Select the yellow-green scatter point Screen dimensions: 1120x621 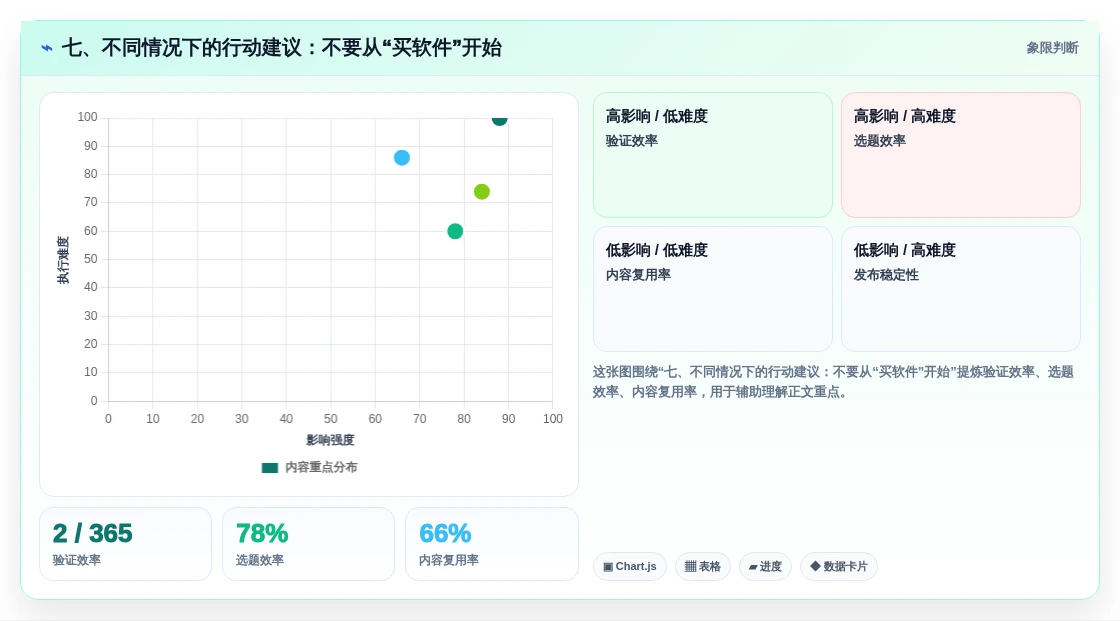click(x=481, y=192)
